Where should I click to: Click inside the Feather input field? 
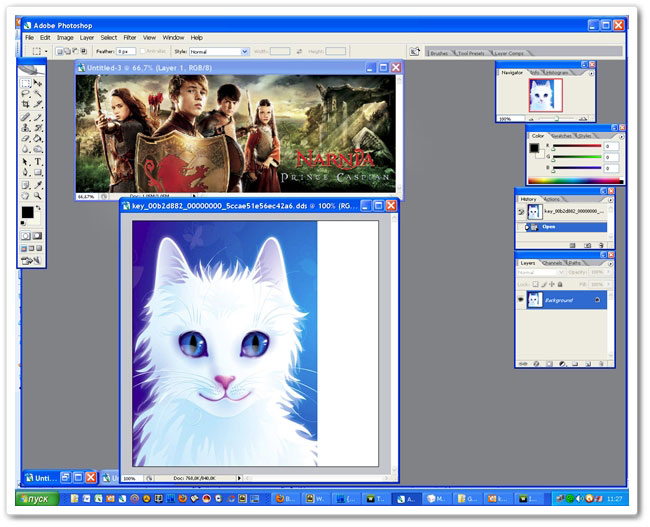(x=127, y=51)
